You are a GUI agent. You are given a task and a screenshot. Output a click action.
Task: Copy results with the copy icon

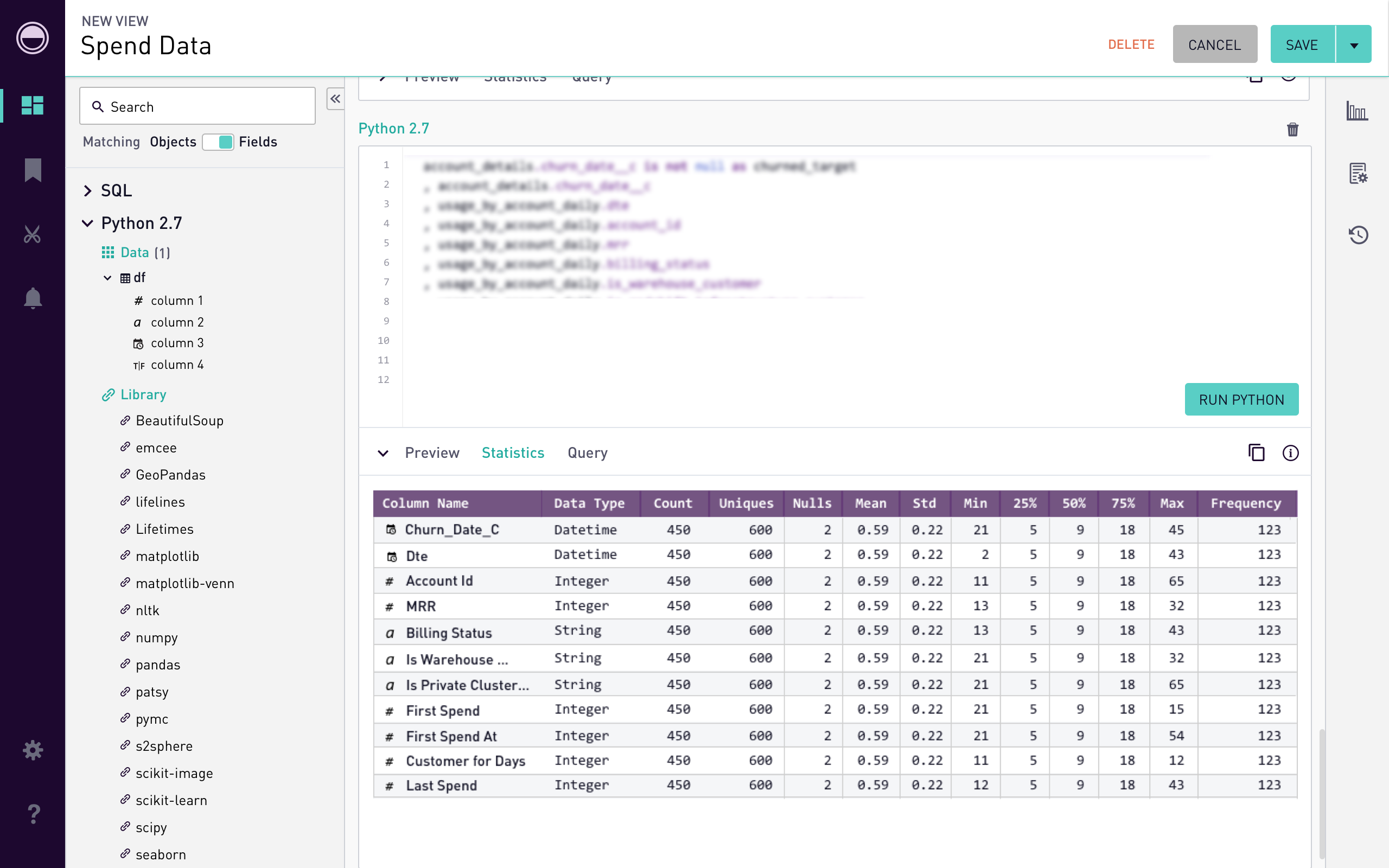tap(1257, 453)
